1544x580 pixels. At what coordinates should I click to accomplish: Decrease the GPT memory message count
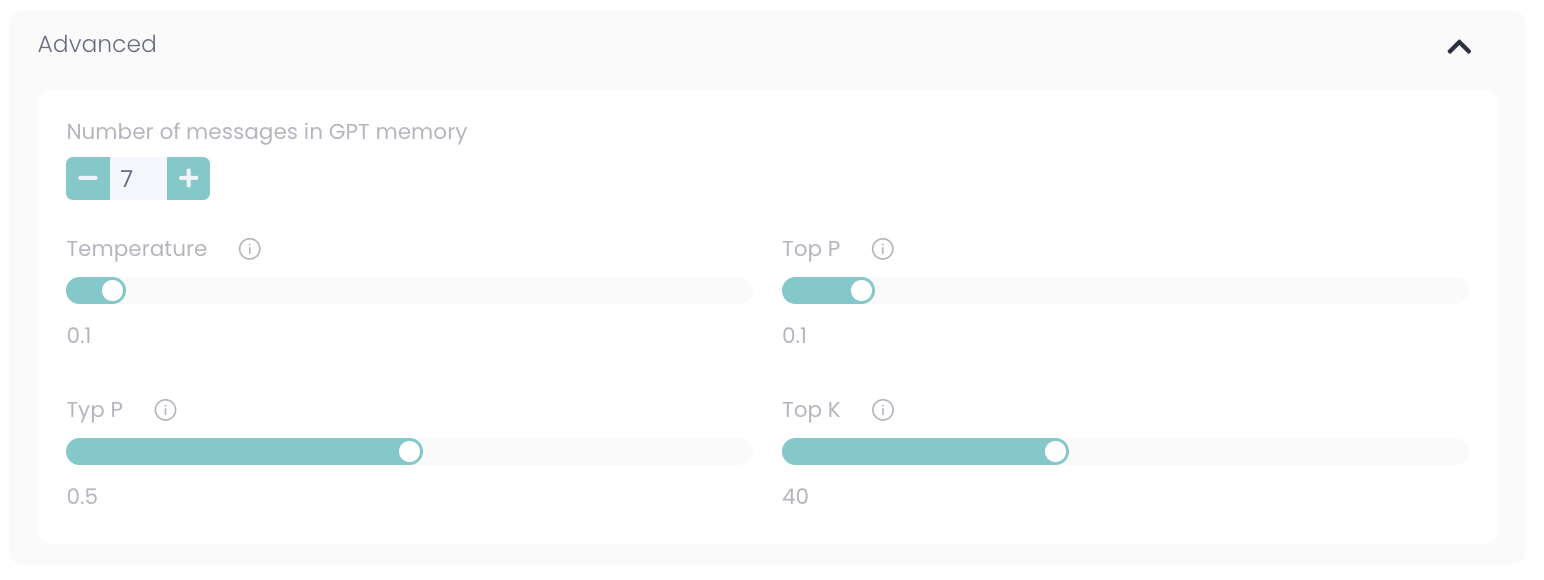[x=88, y=179]
